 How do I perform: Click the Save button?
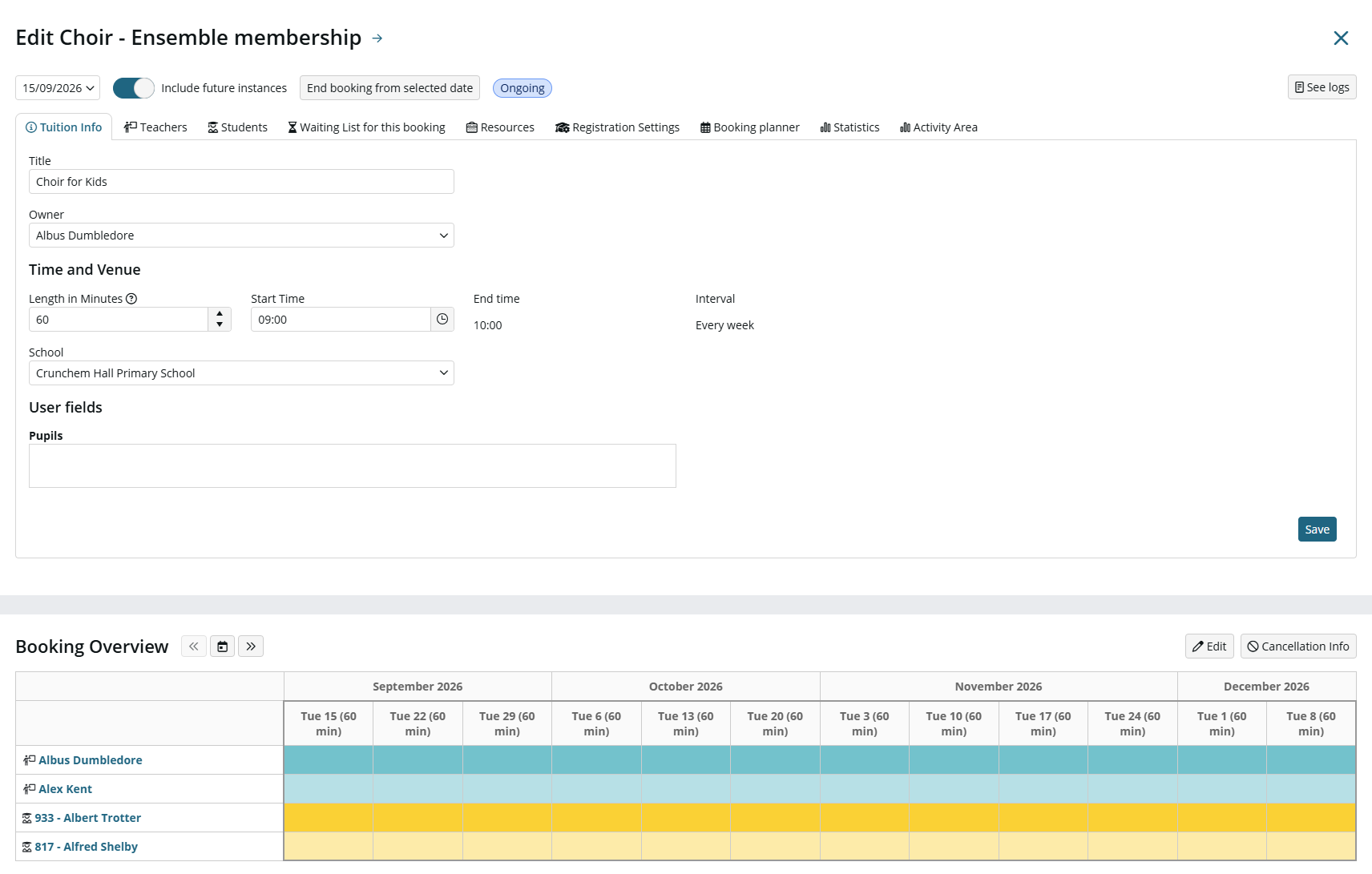(1318, 530)
